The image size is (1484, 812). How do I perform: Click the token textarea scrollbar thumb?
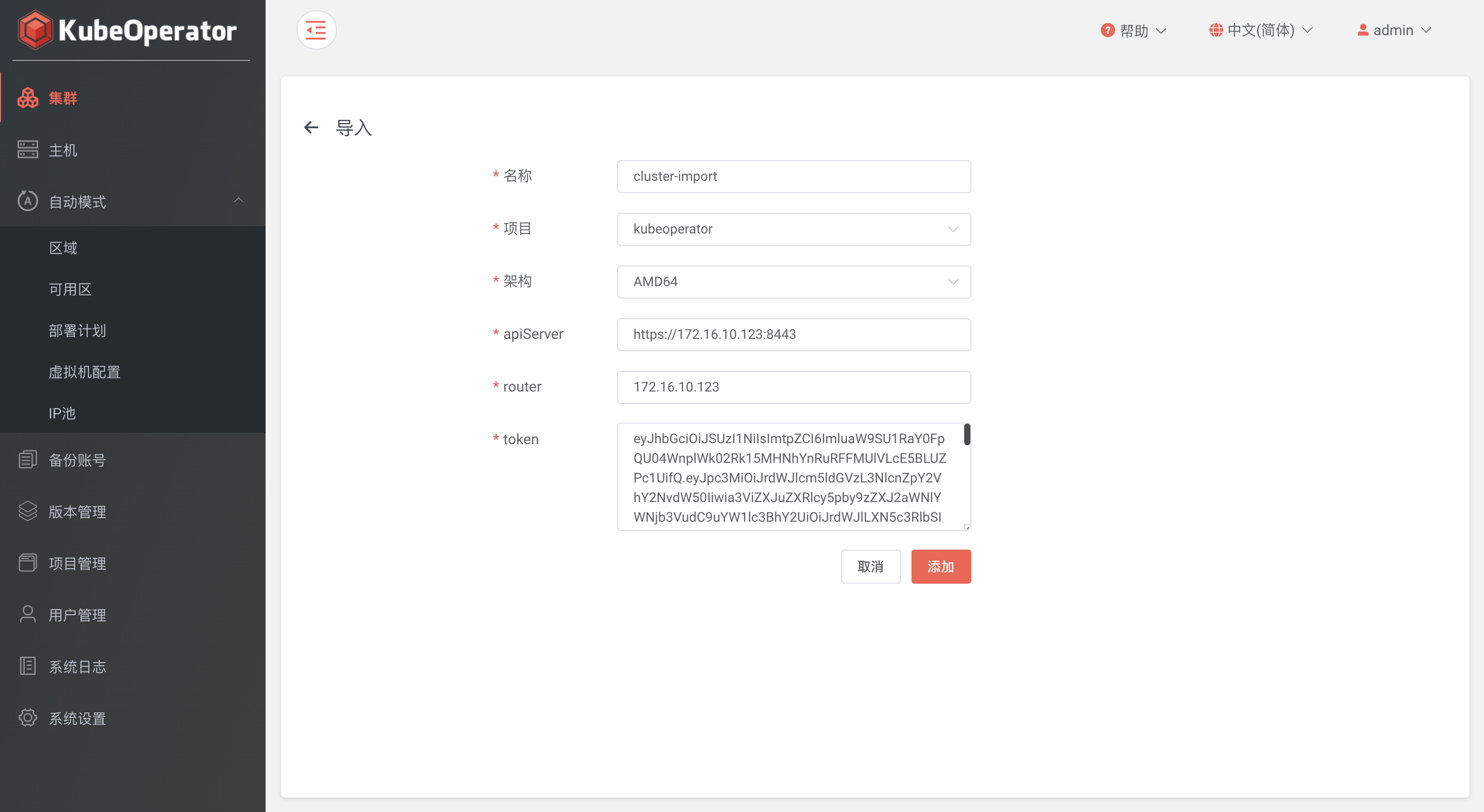(967, 435)
